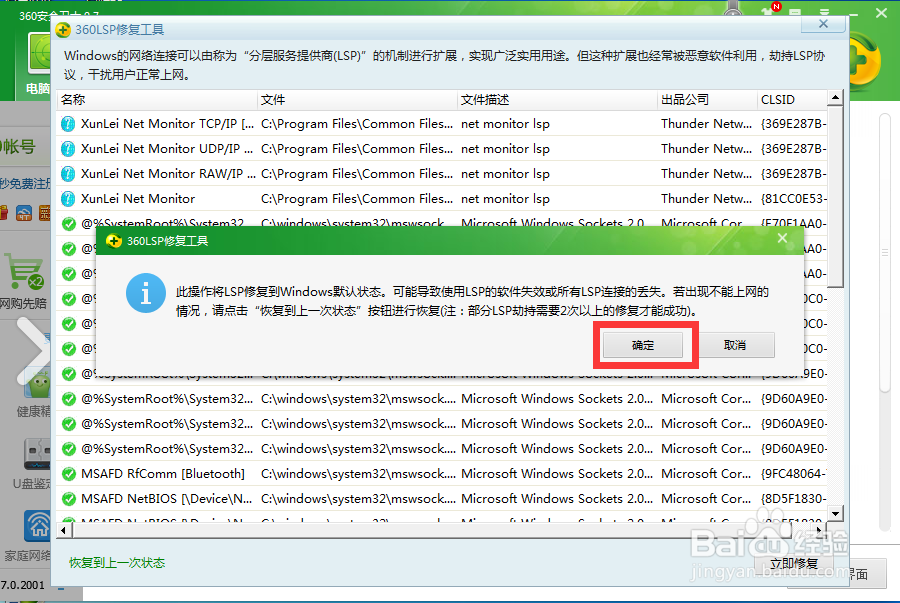The image size is (900, 603).
Task: Click the 确定 button in the dialog
Action: coord(642,345)
